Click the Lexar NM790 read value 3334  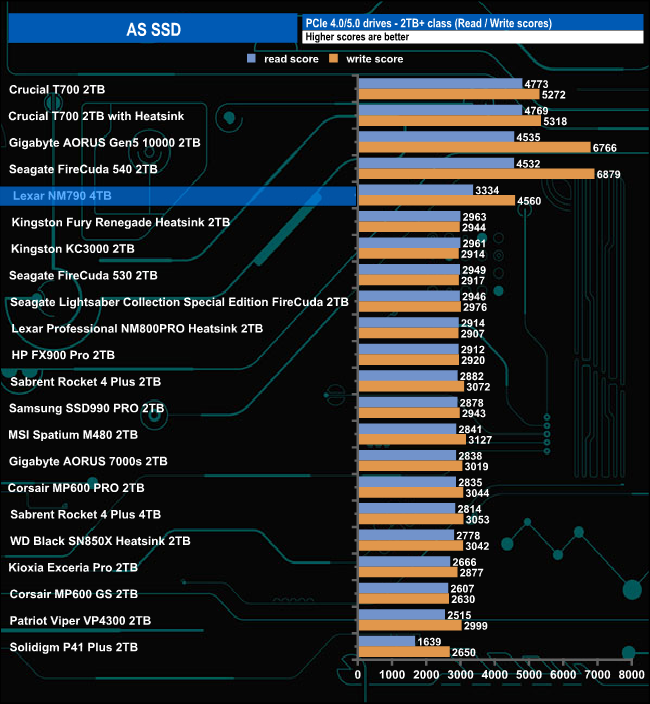[487, 190]
